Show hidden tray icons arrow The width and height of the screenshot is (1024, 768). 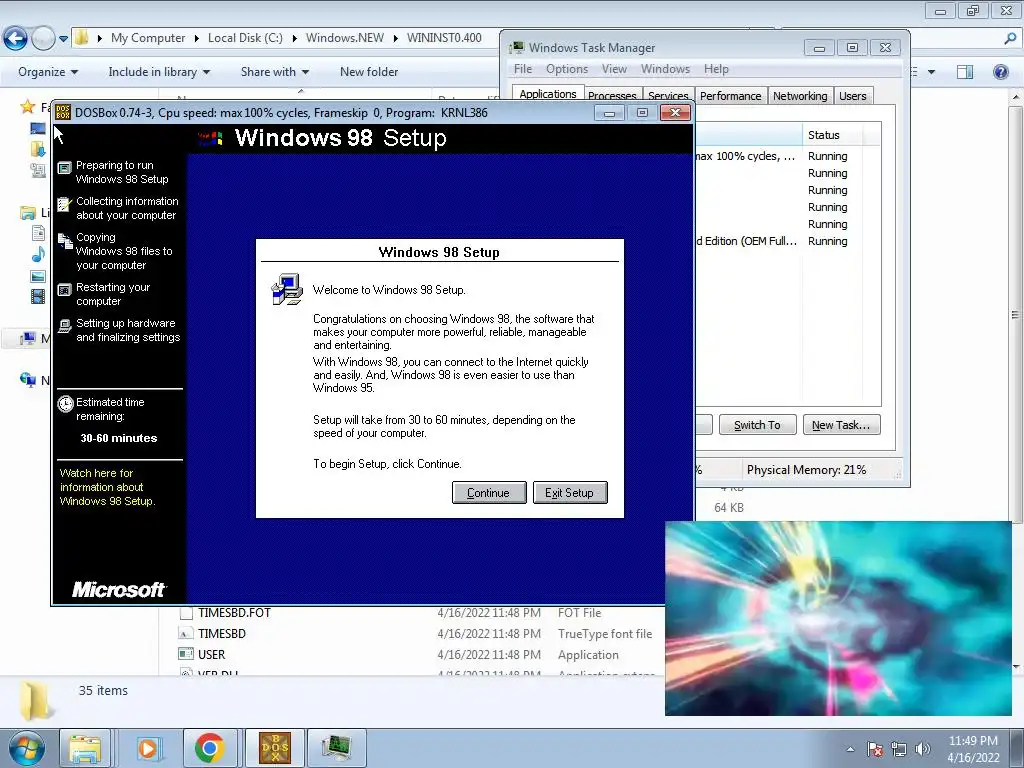(x=850, y=749)
